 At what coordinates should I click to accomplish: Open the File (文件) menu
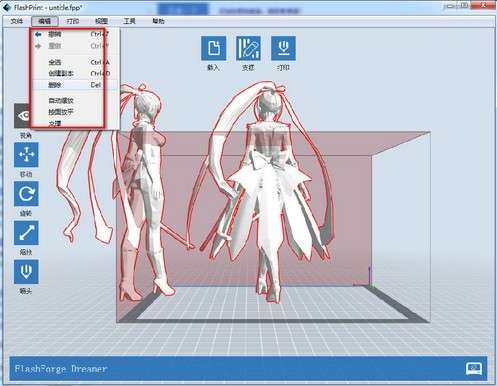click(x=17, y=21)
